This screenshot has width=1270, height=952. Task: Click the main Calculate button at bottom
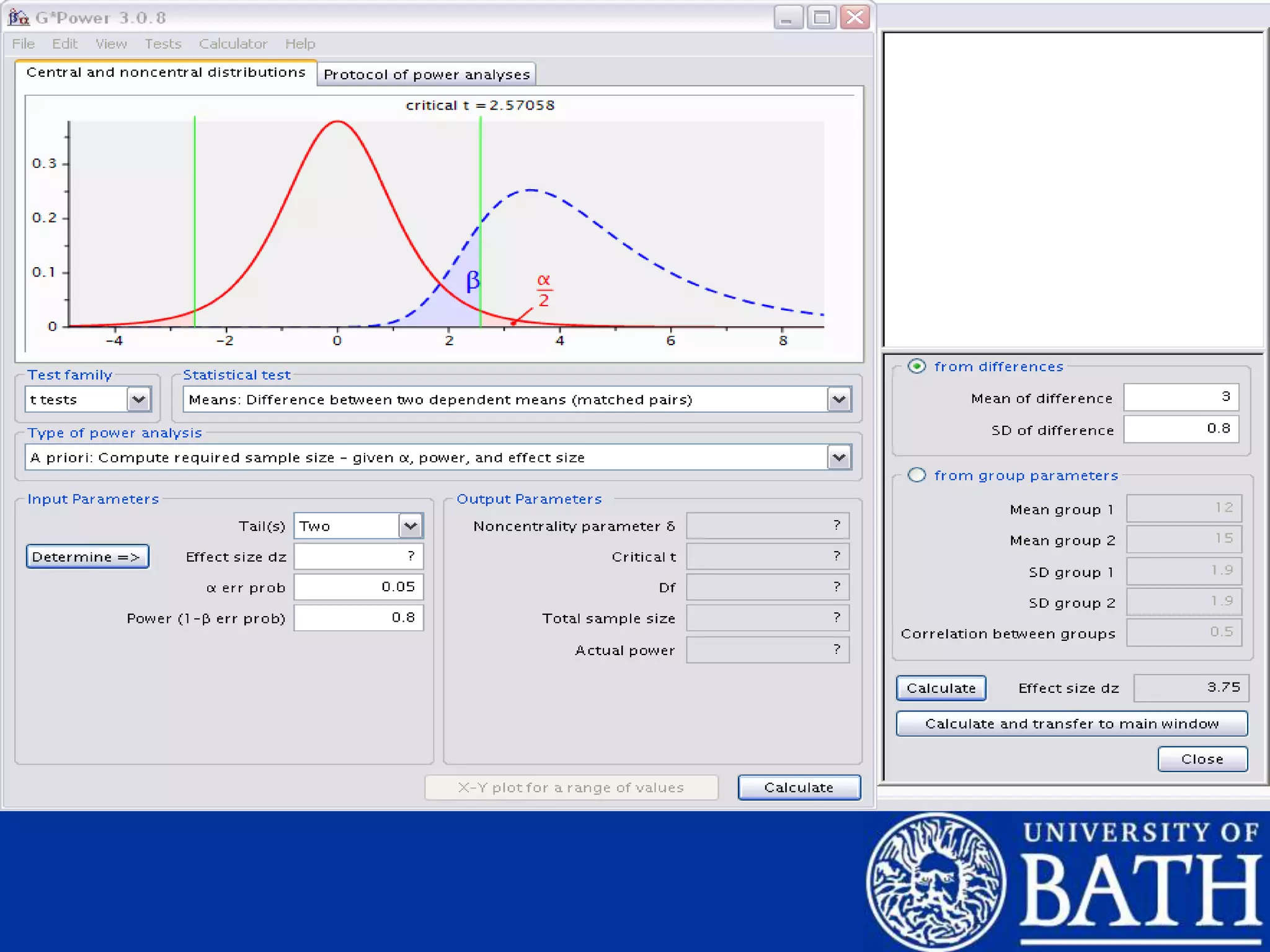(x=799, y=788)
